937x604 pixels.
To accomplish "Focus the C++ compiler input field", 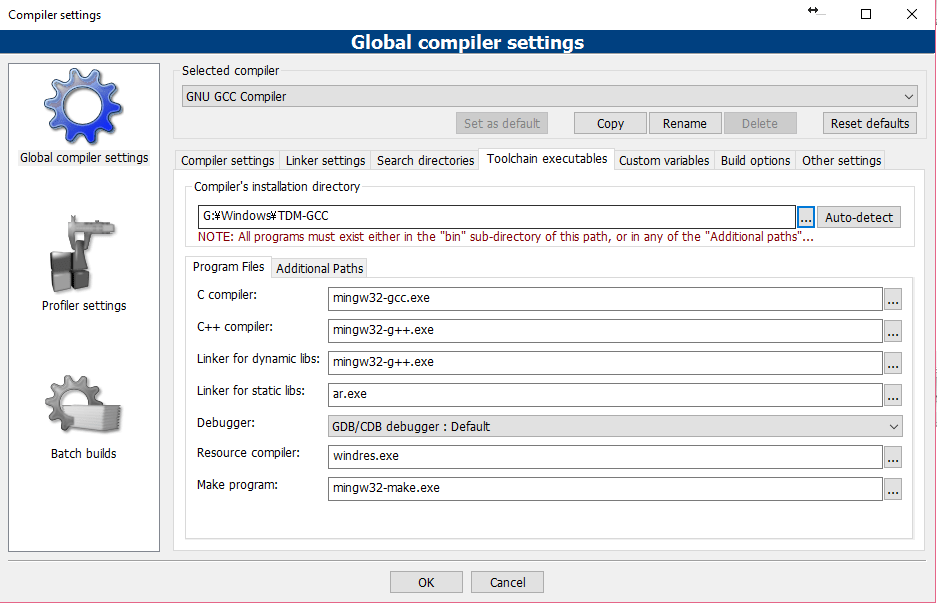I will (x=605, y=331).
